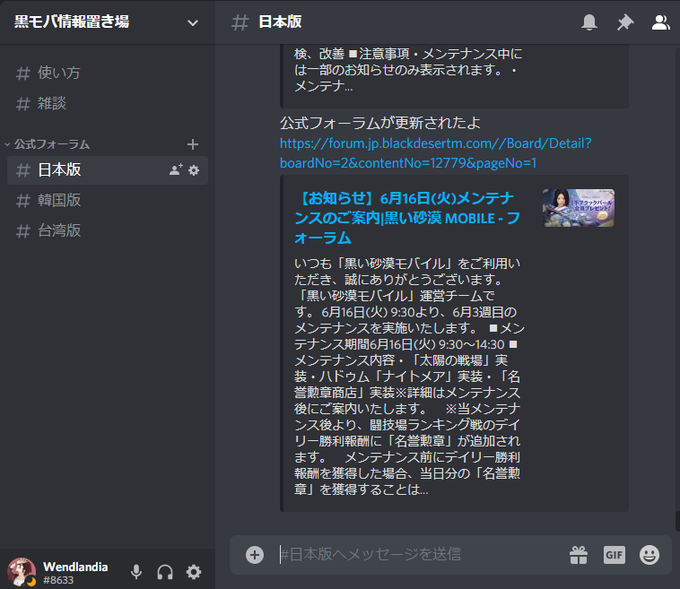The width and height of the screenshot is (680, 589).
Task: Deafen with the headphones icon
Action: point(165,572)
